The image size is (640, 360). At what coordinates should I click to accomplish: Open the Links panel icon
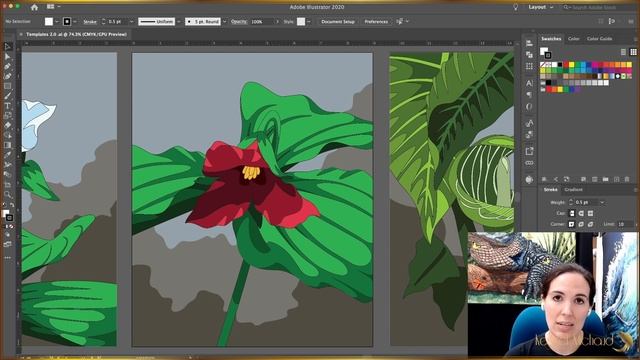[x=529, y=163]
